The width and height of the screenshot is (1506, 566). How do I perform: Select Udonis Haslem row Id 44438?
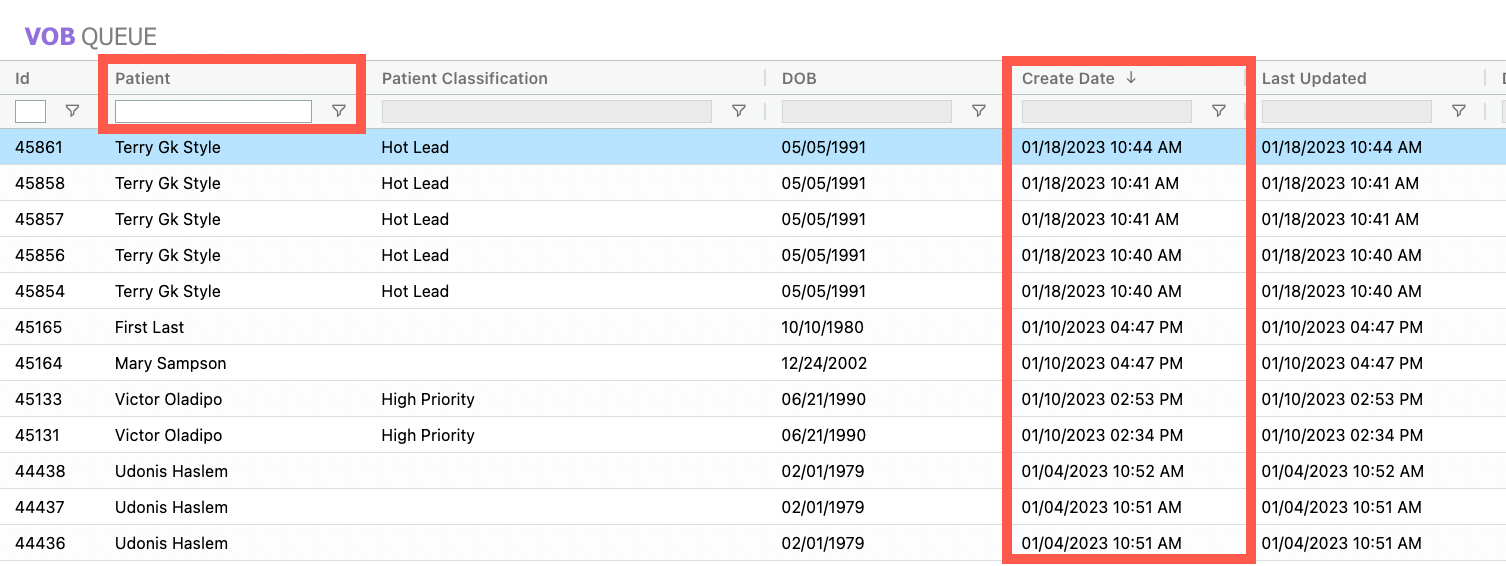coord(39,471)
